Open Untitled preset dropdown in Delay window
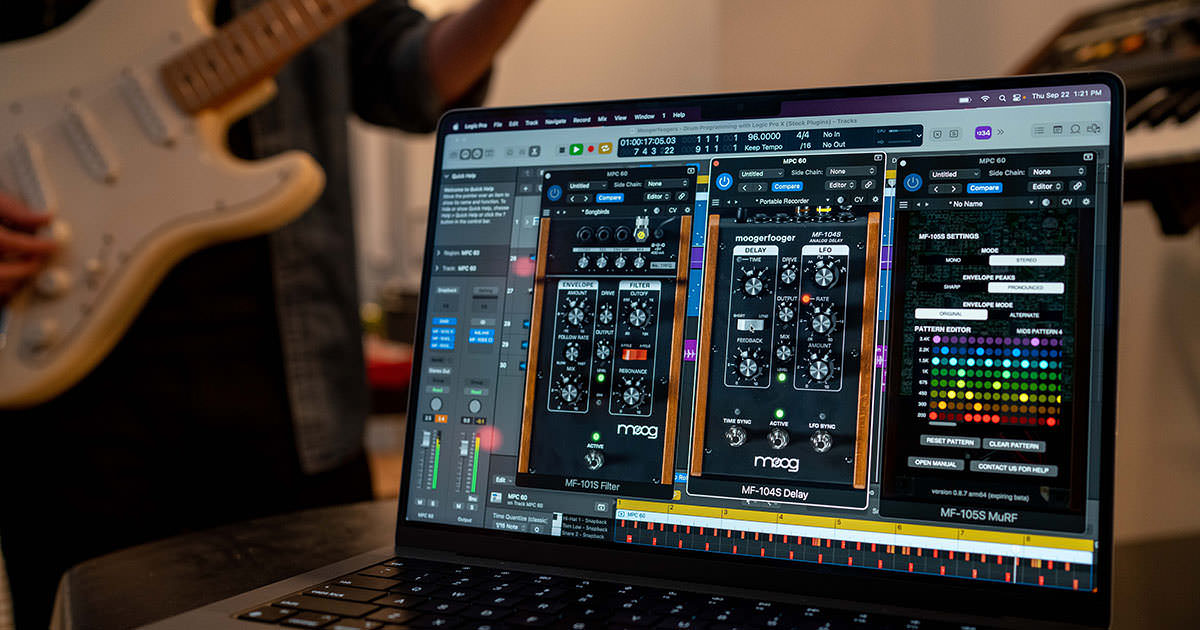The width and height of the screenshot is (1200, 630). coord(762,173)
